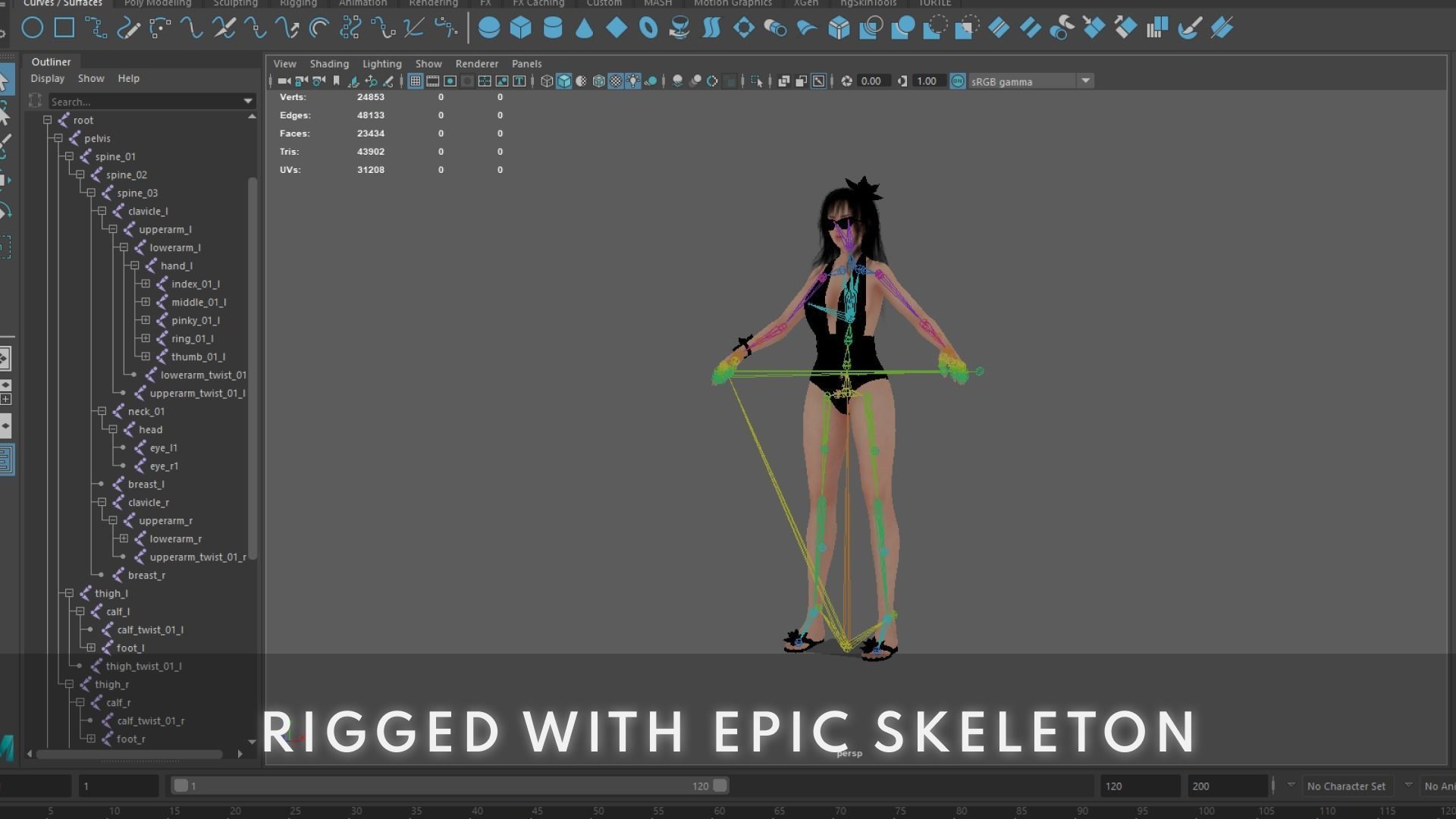Toggle wireframe display in viewport toolbar
The image size is (1456, 819).
pos(547,81)
